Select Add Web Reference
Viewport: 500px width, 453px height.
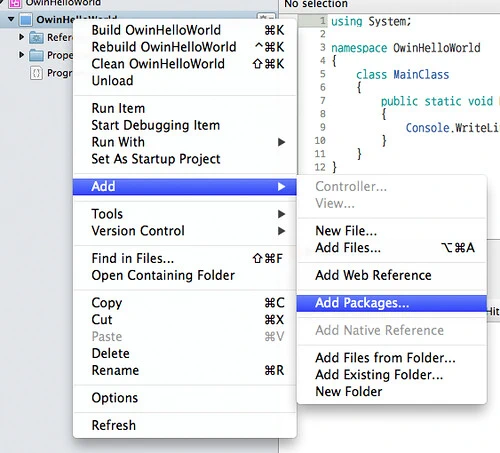click(392, 275)
